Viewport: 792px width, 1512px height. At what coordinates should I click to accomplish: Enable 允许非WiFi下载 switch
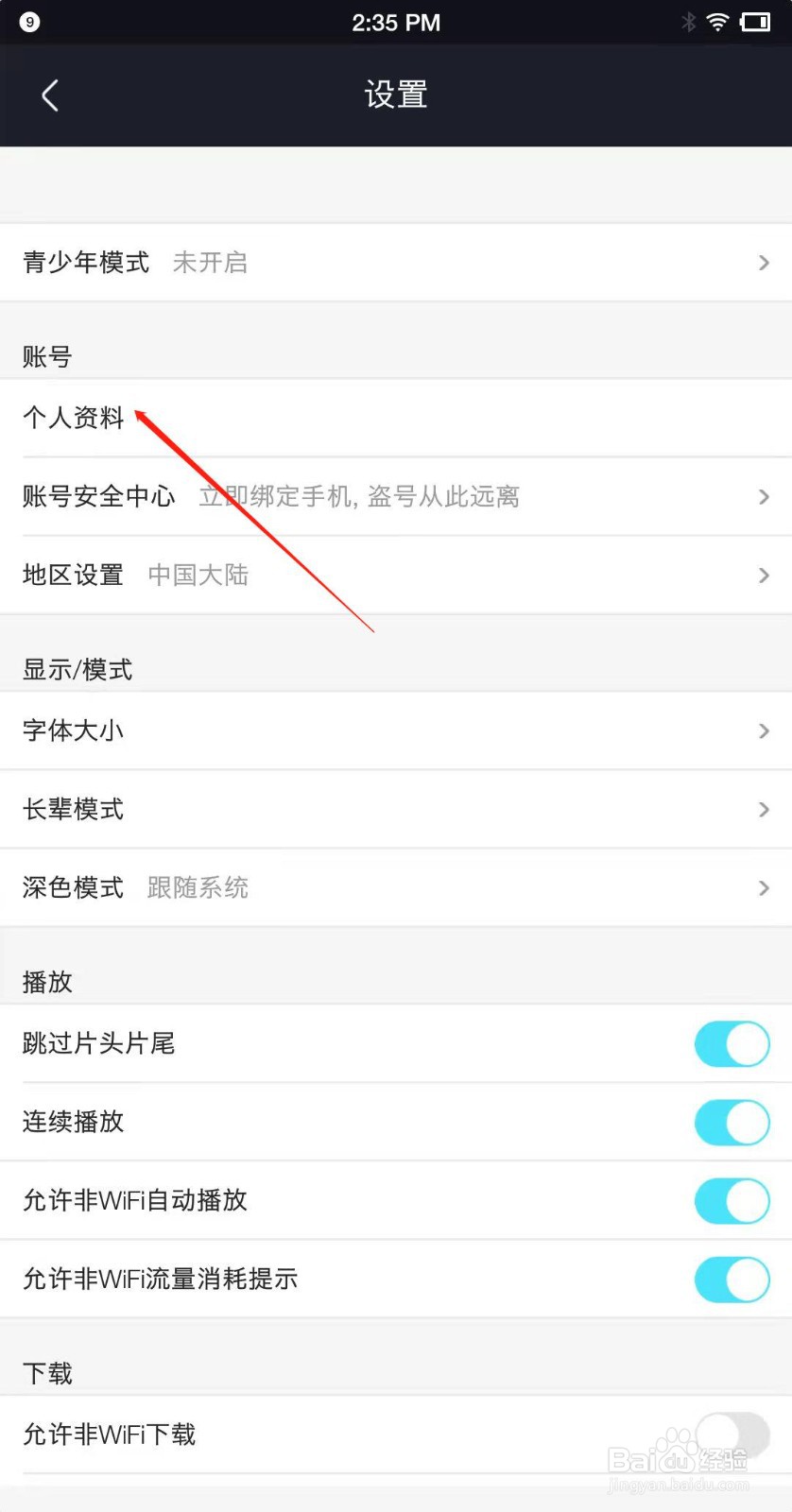pos(732,1435)
